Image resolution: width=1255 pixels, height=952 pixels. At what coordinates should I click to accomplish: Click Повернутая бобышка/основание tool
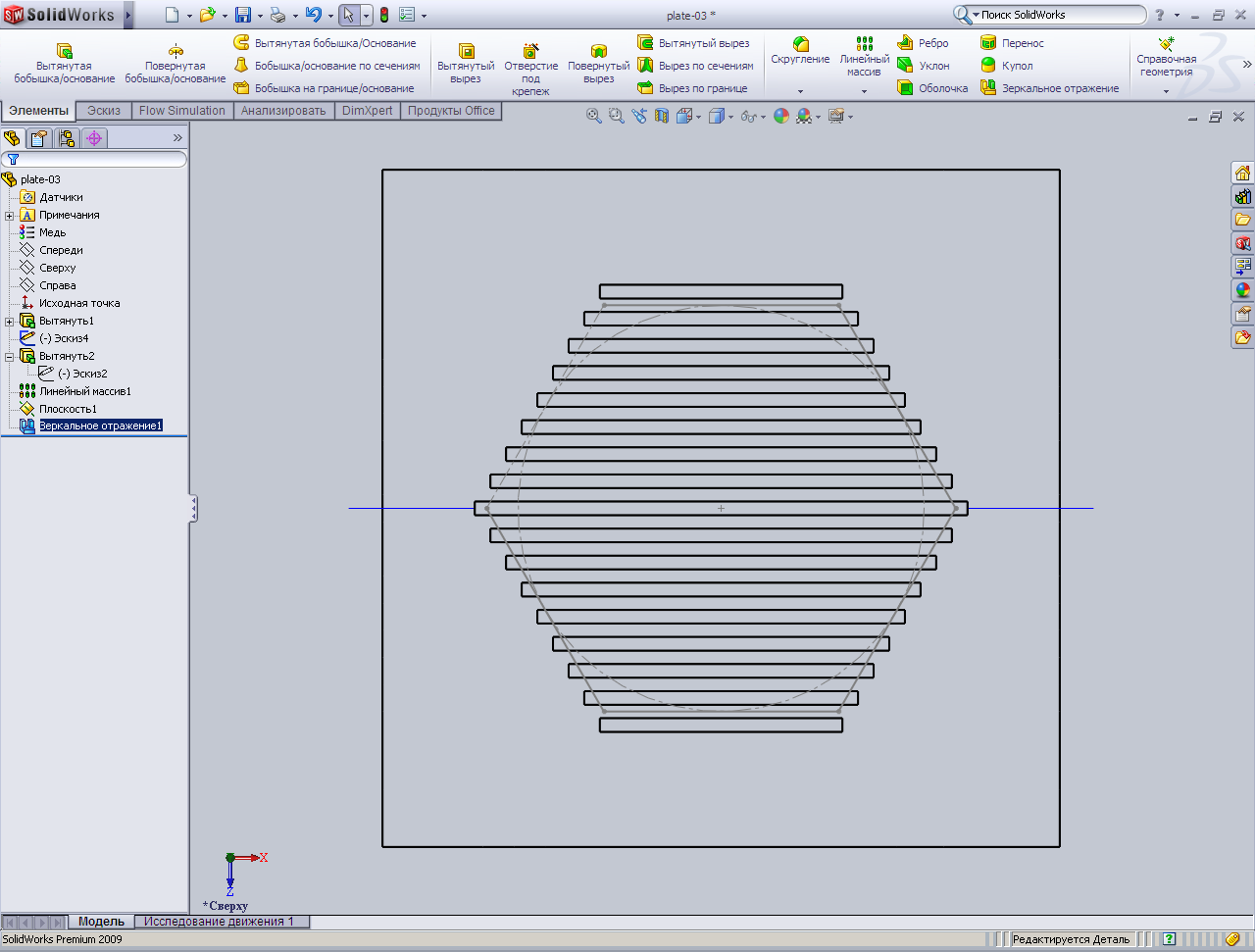point(176,65)
